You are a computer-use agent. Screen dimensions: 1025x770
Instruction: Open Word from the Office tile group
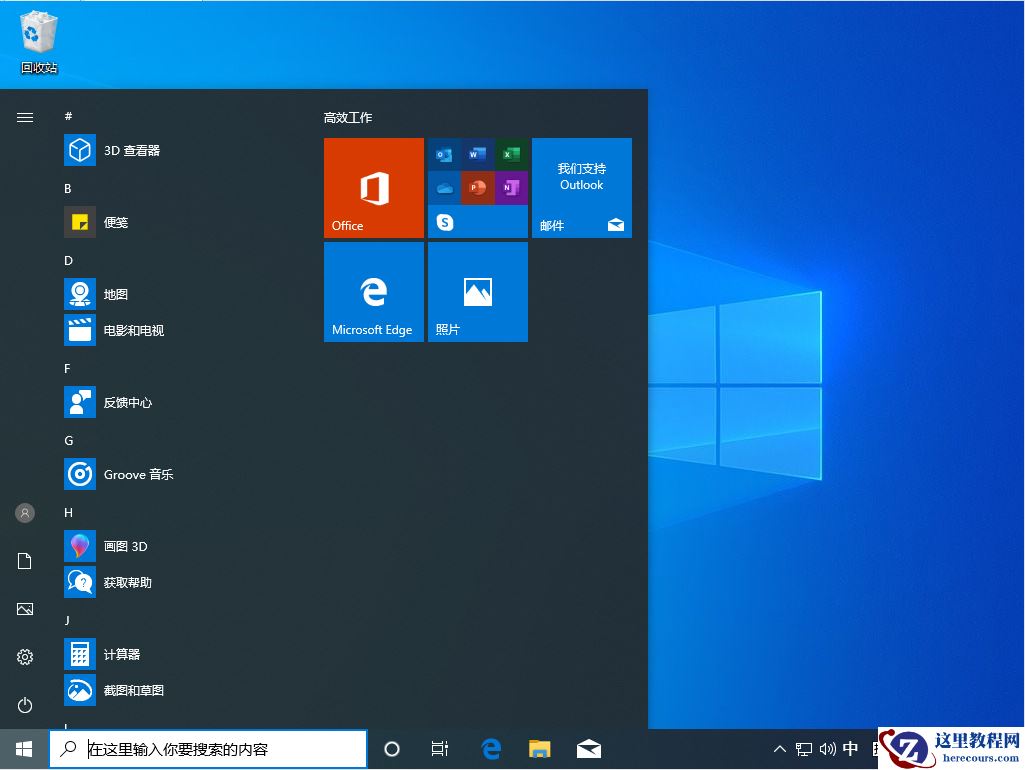tap(477, 154)
